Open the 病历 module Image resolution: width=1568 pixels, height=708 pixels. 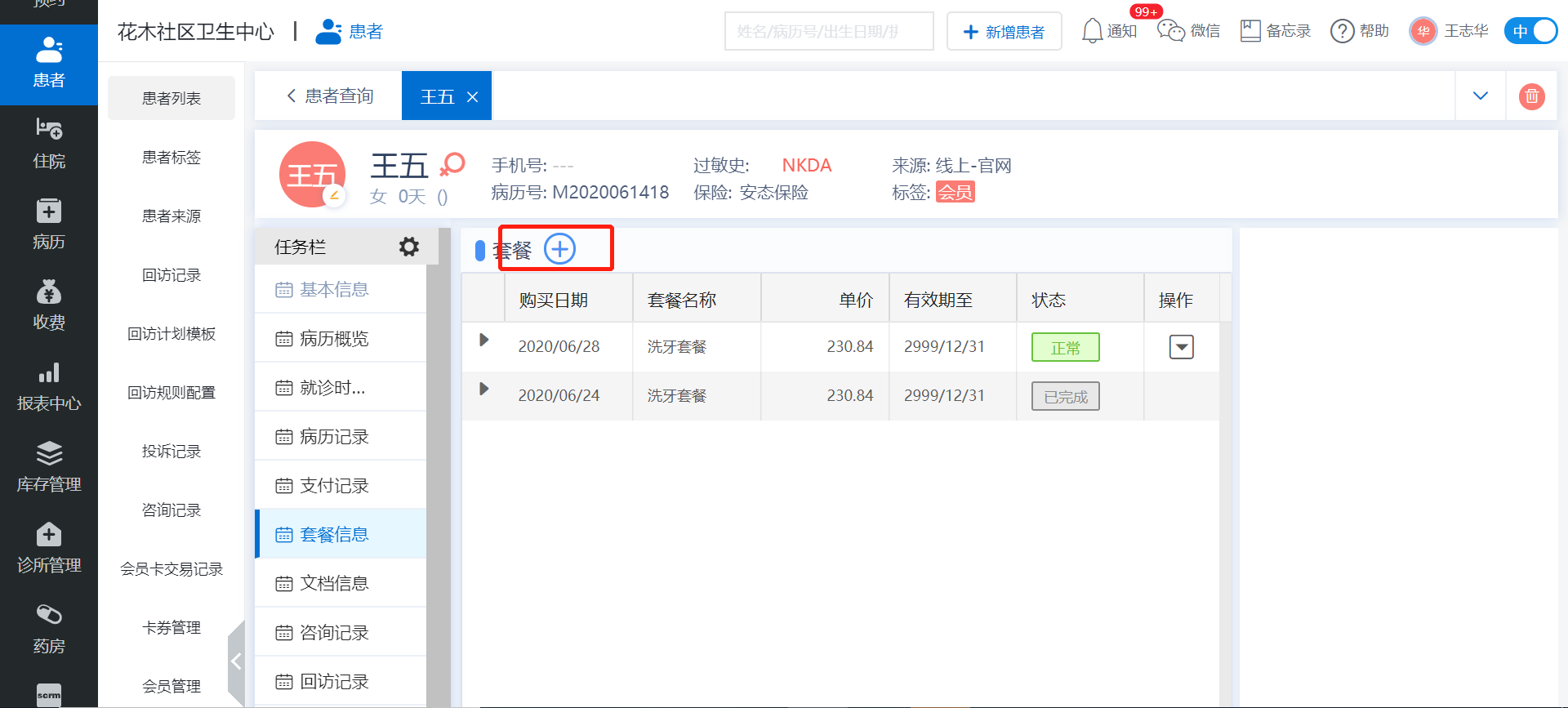point(49,225)
